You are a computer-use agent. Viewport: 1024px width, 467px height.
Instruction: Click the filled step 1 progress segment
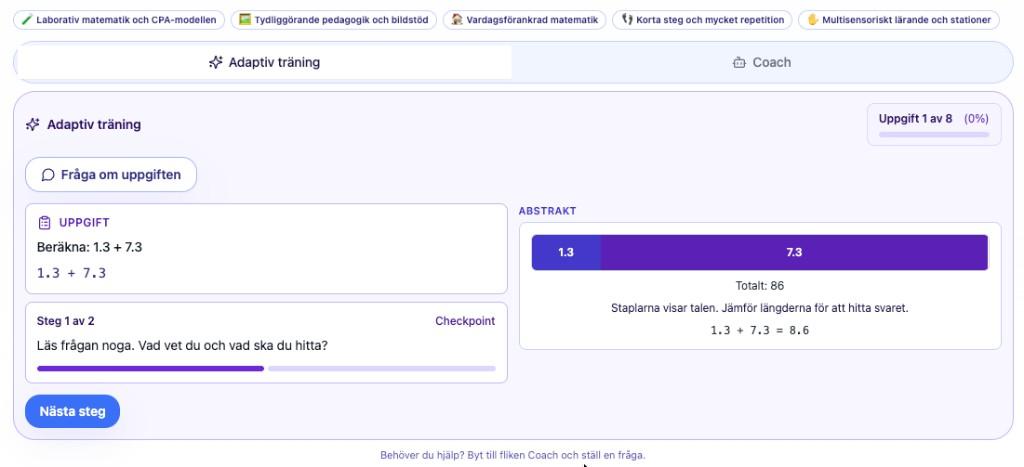[150, 368]
